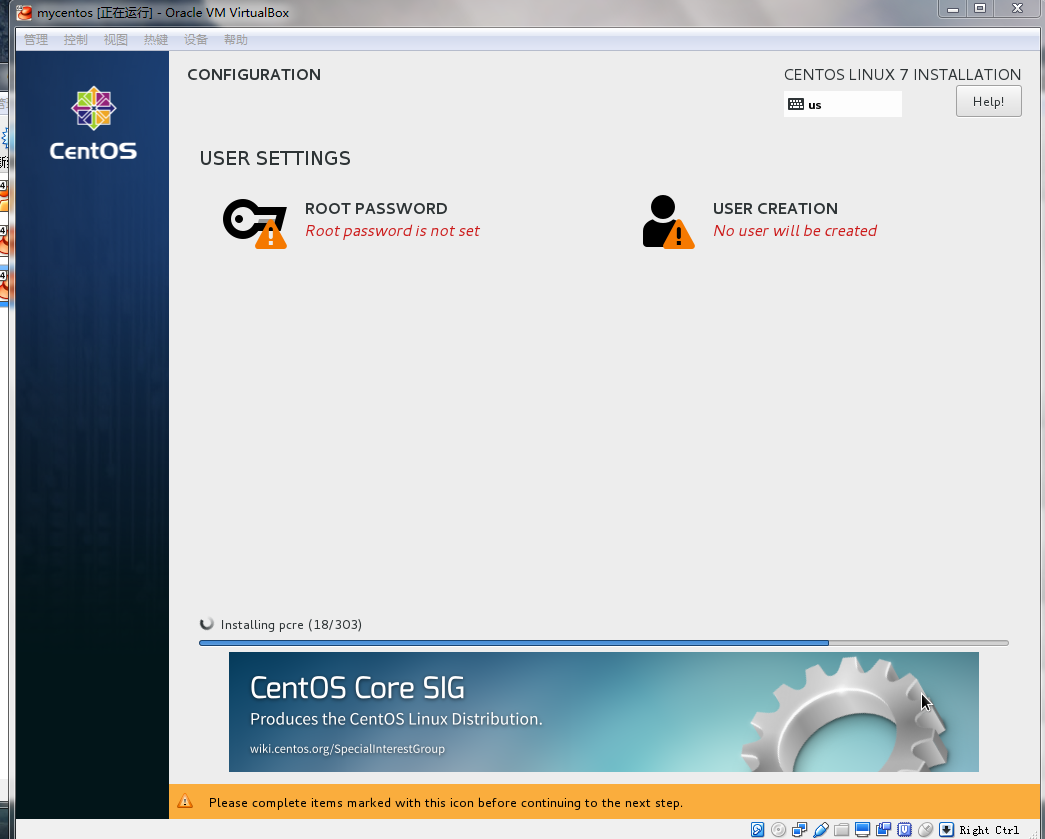Maximize the VirtualBox window
This screenshot has width=1045, height=839.
[x=980, y=9]
